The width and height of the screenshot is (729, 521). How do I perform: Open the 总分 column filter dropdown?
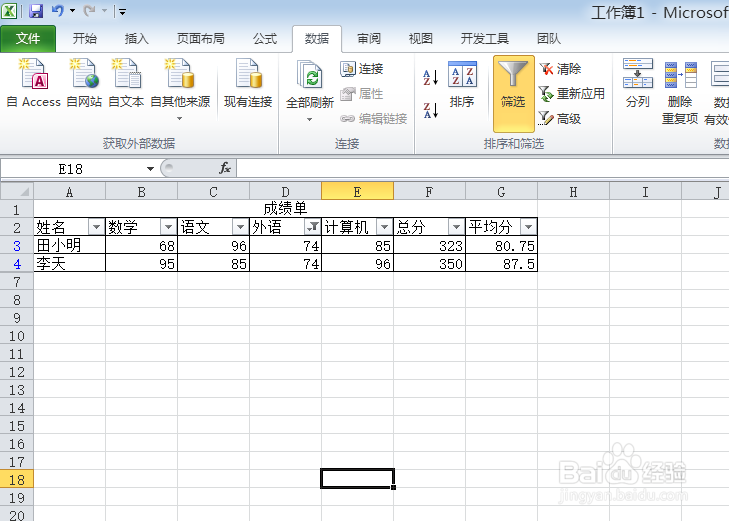pos(457,227)
